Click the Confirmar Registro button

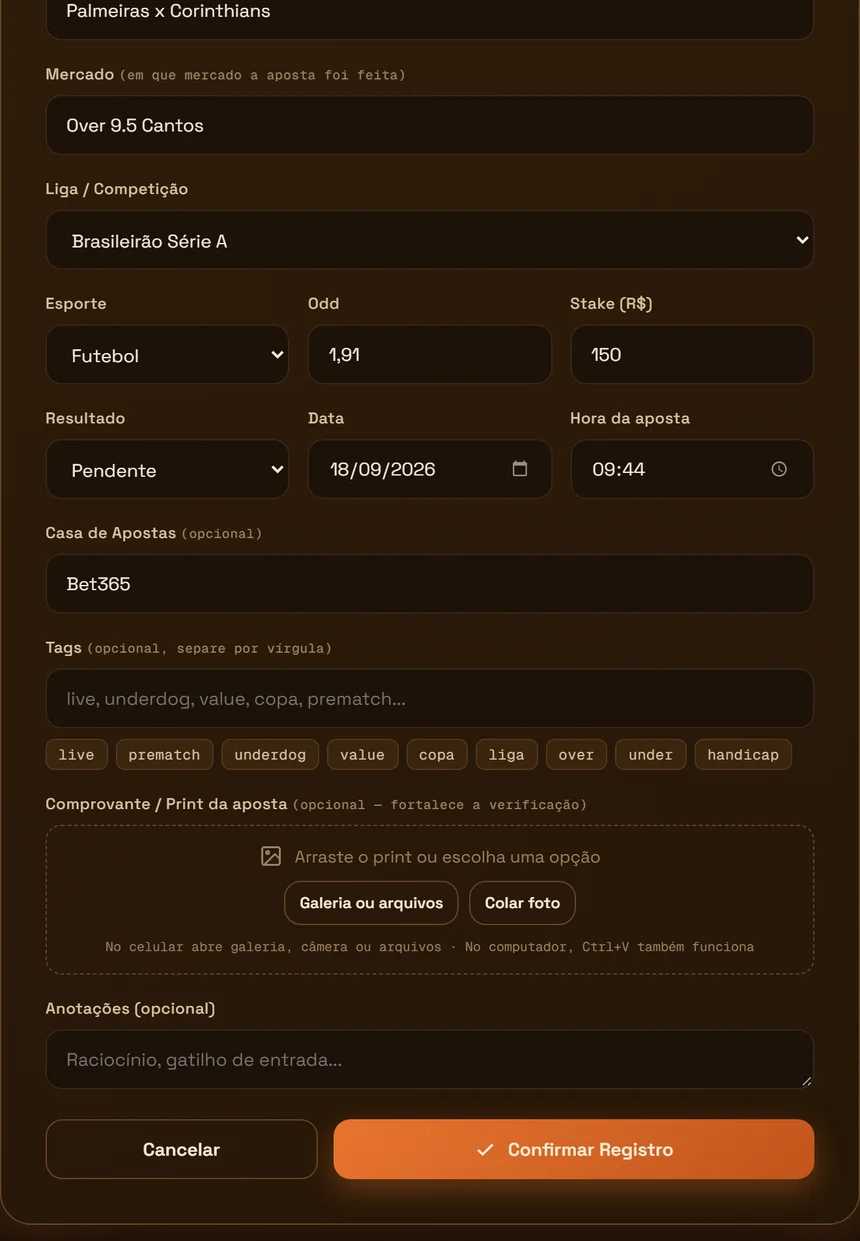[574, 1149]
